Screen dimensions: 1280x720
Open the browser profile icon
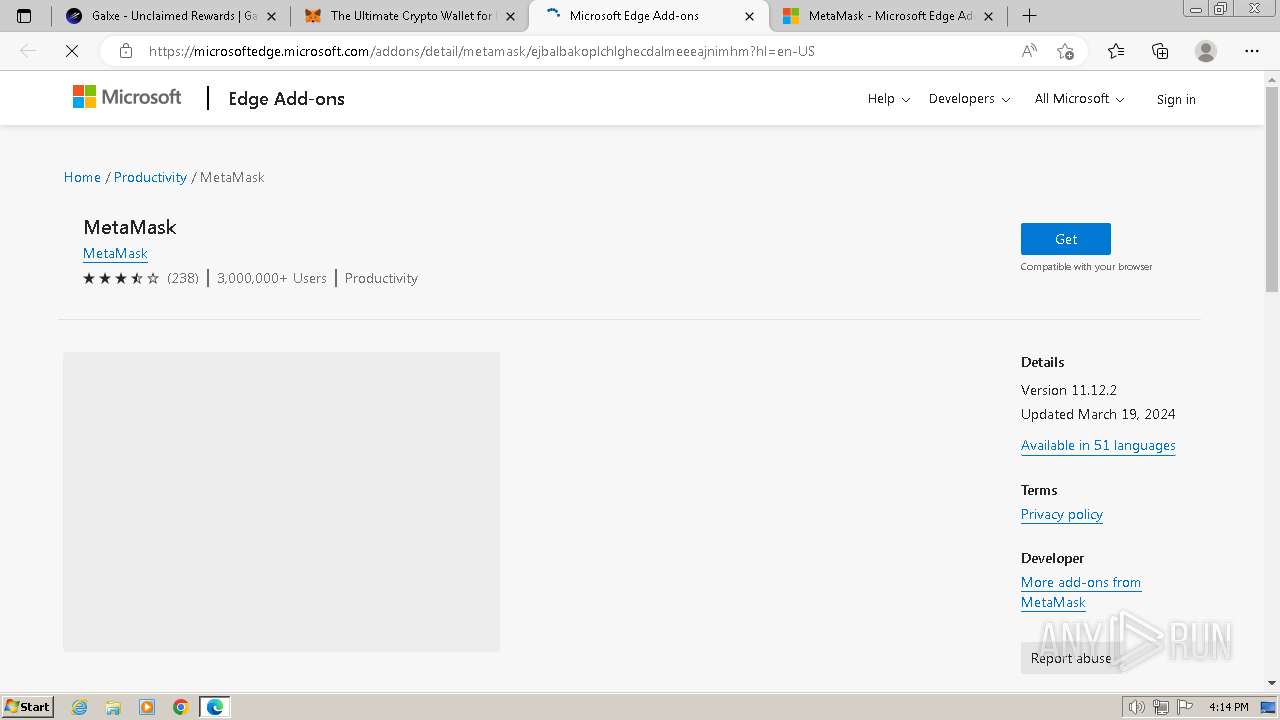(1206, 51)
